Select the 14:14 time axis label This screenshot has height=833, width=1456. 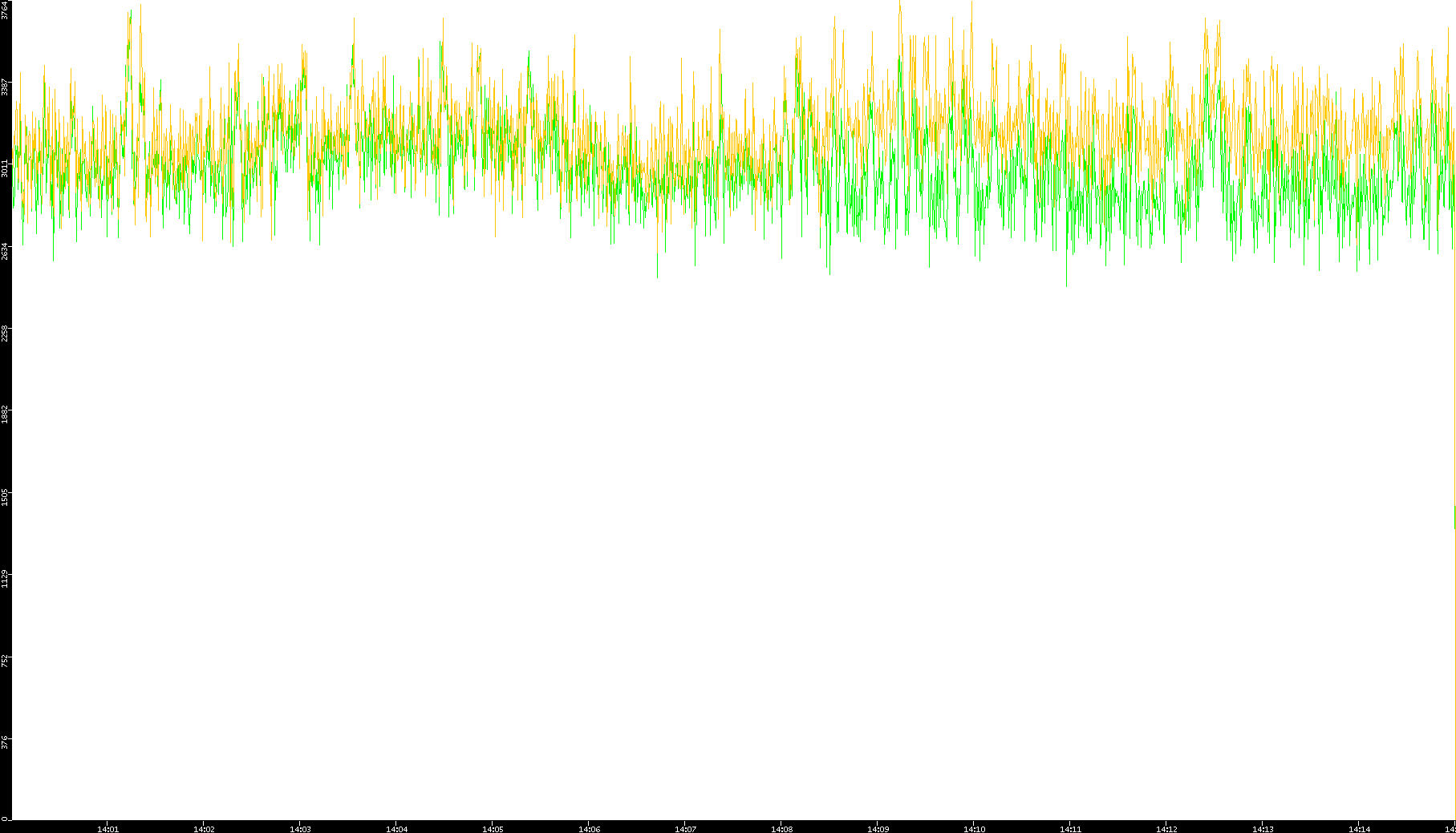(1359, 829)
